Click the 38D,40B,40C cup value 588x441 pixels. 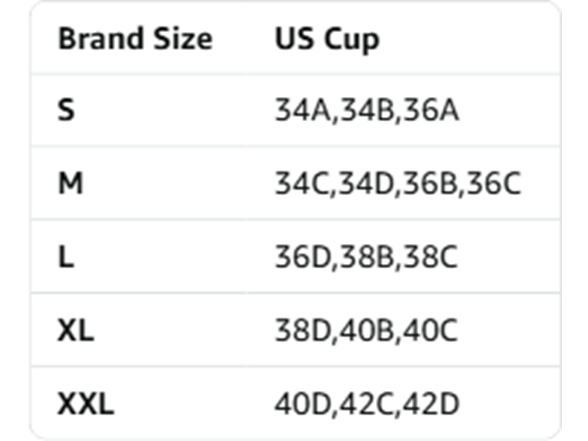(x=366, y=330)
